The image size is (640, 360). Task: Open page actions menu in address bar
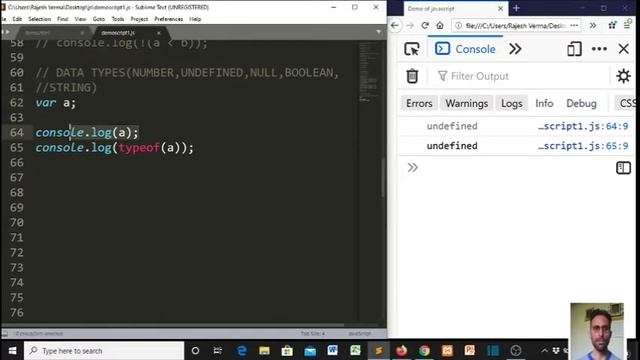click(x=574, y=25)
